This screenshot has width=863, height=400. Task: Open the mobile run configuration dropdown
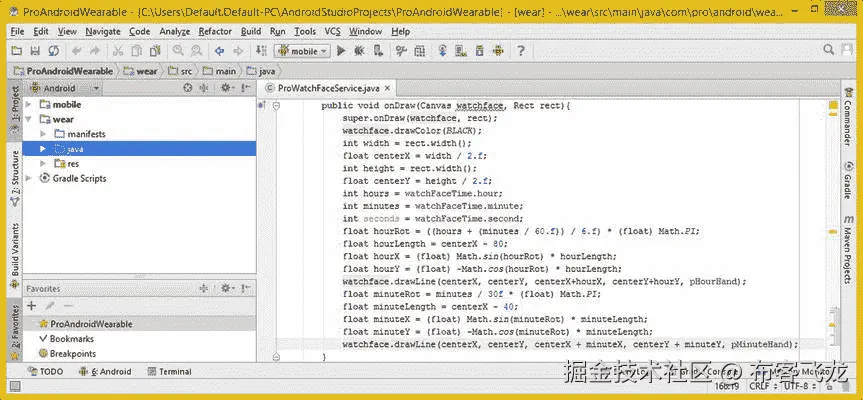(302, 51)
